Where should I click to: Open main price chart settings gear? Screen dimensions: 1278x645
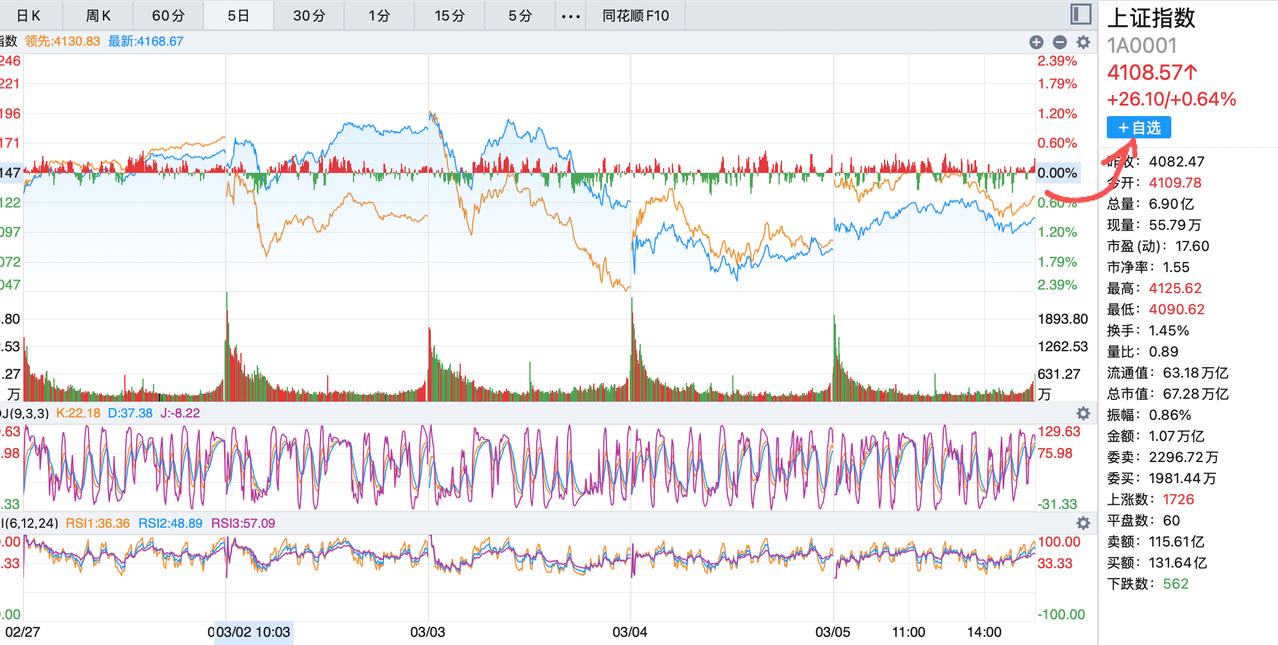tap(1083, 42)
